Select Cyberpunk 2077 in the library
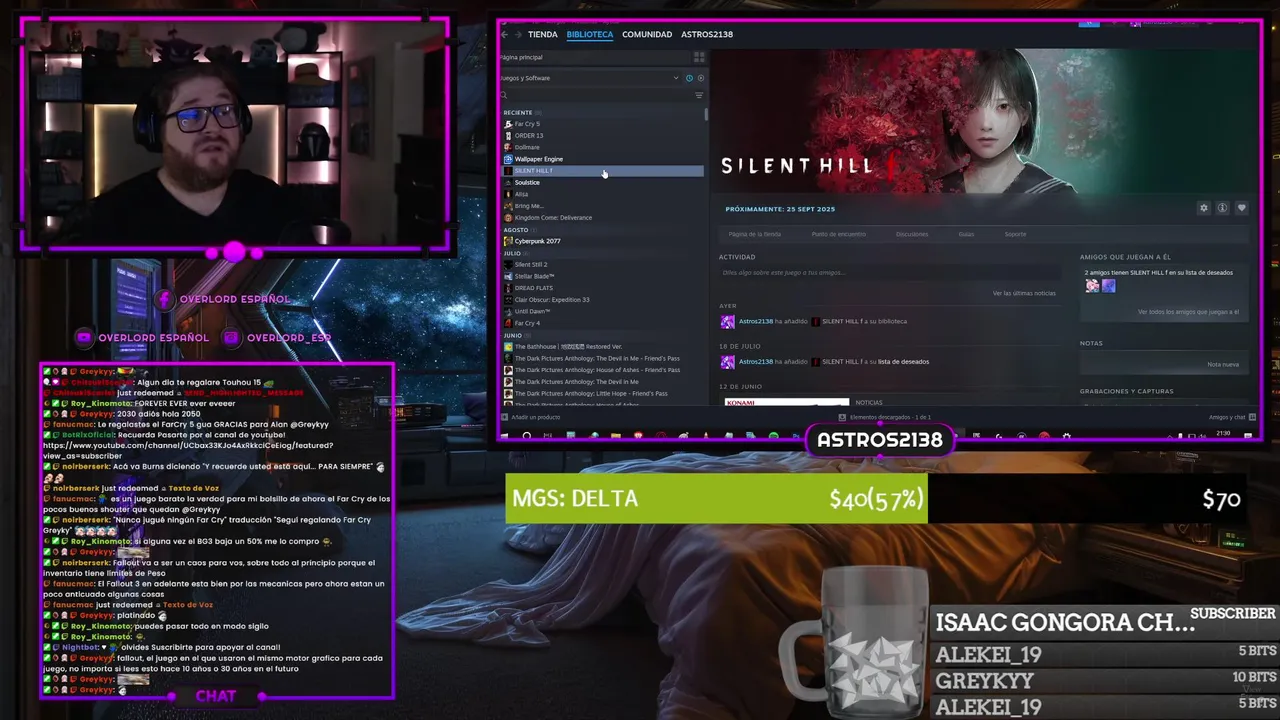 click(x=603, y=241)
